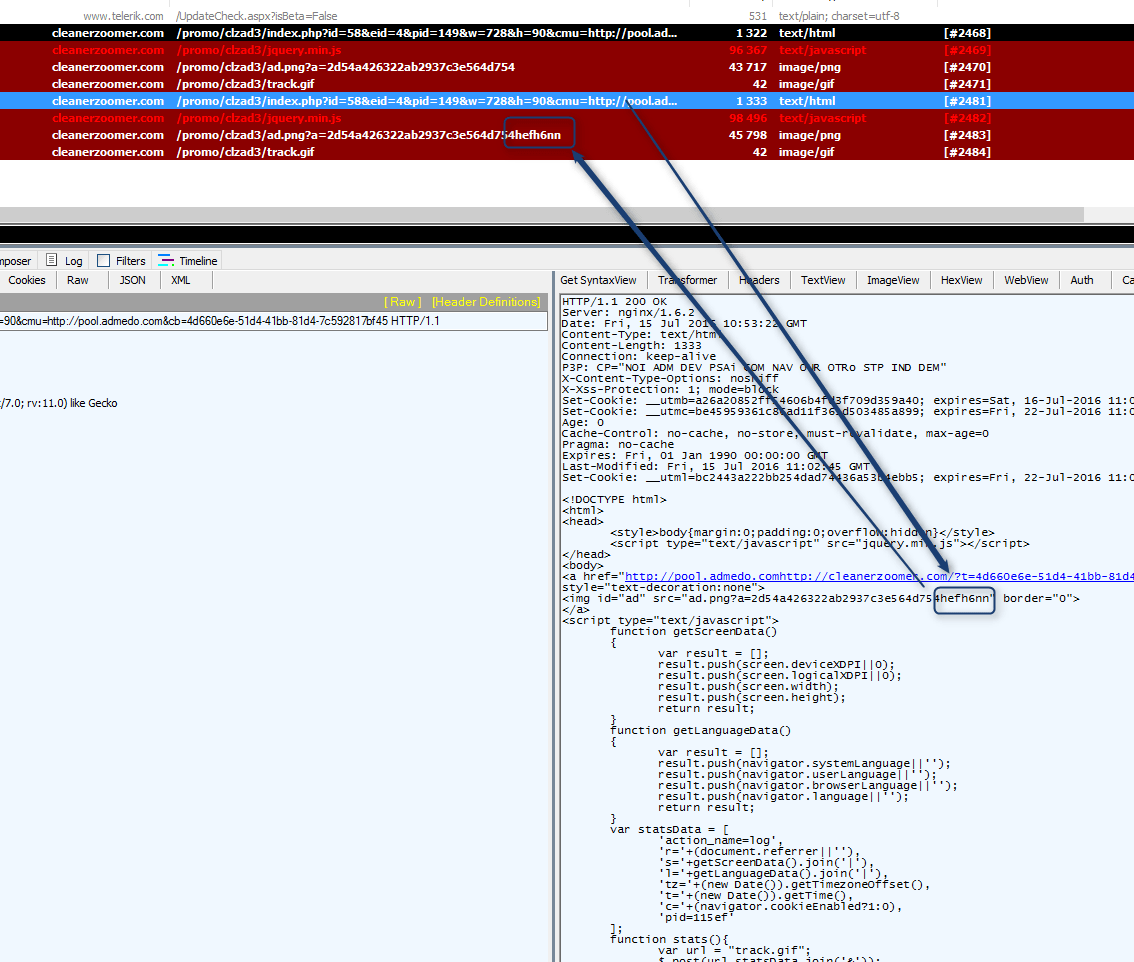This screenshot has width=1134, height=962.
Task: Click the 'Connection: keep-alive' header line
Action: [x=639, y=357]
